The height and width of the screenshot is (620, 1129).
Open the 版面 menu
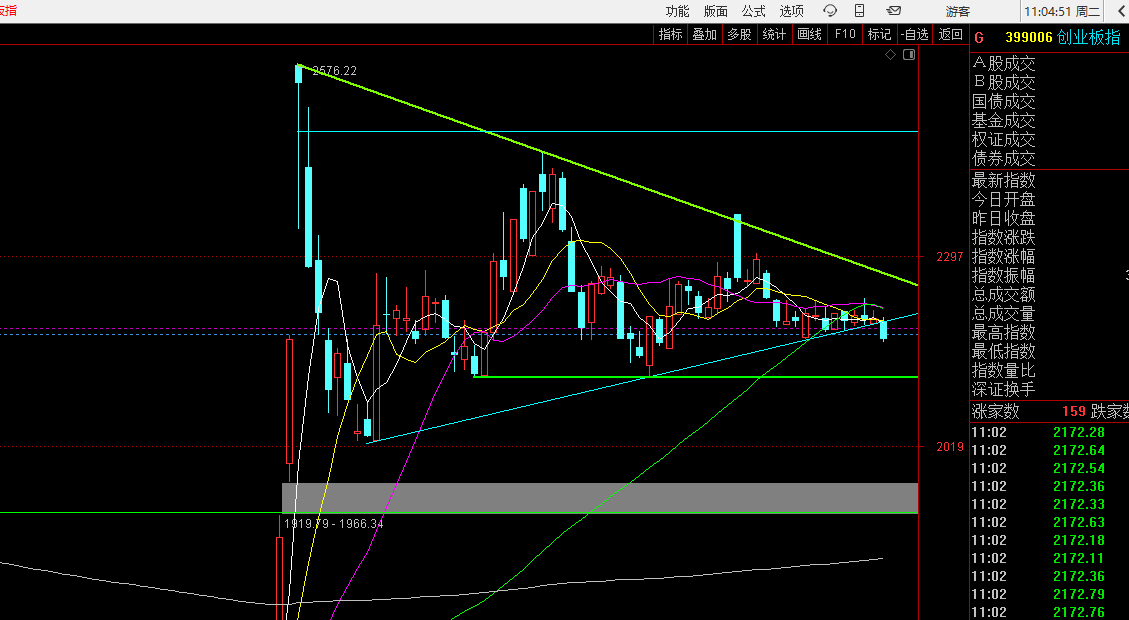[x=715, y=11]
